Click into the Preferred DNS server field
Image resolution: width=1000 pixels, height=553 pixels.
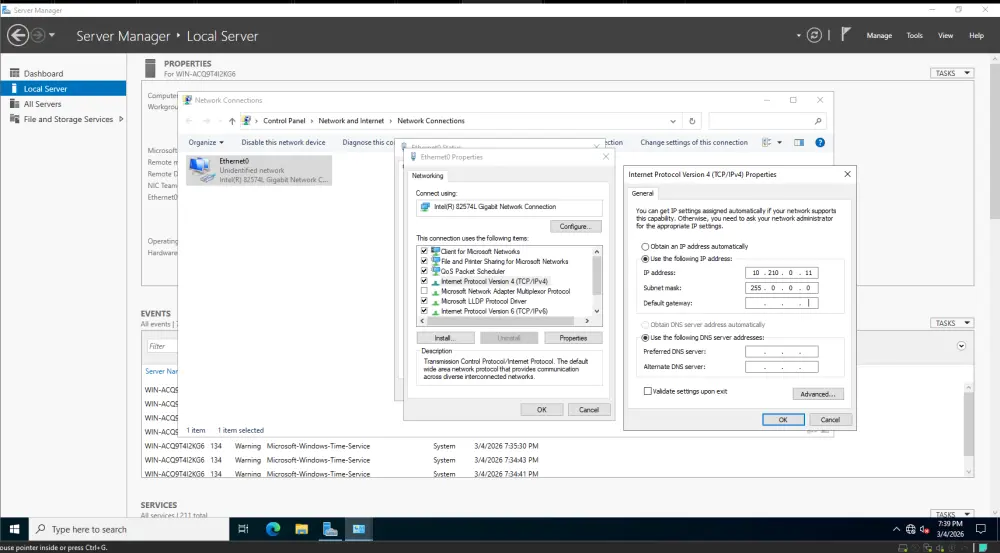[x=781, y=351]
